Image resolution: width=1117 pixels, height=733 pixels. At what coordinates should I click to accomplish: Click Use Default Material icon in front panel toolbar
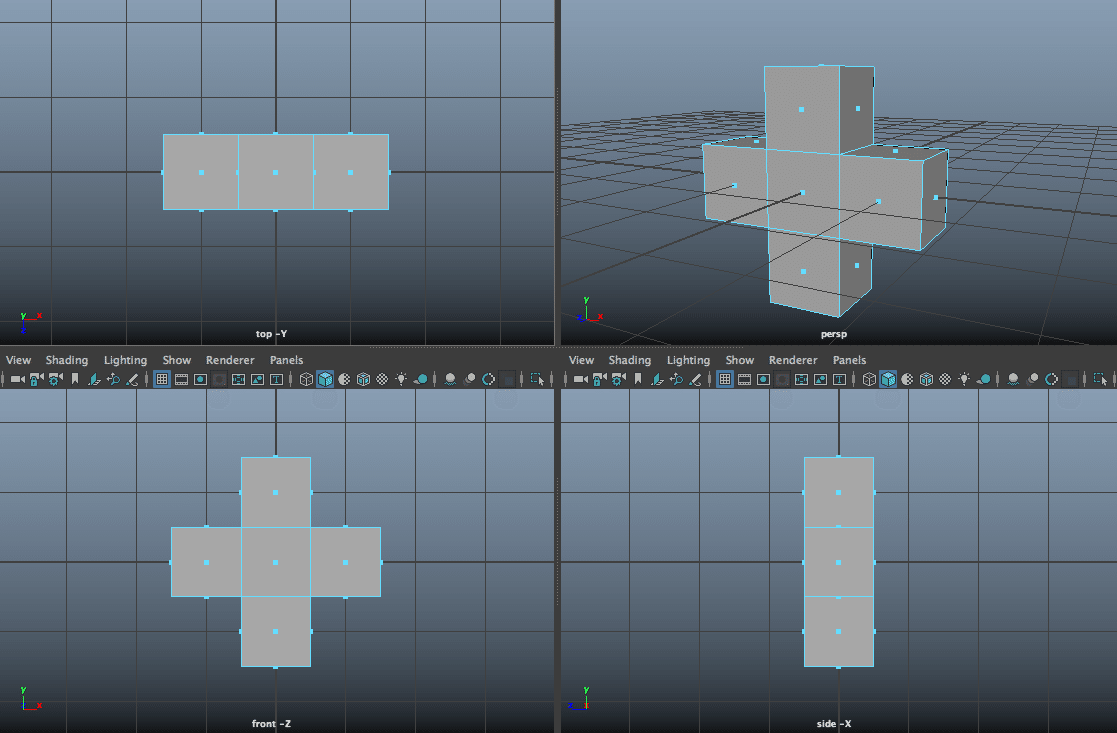pyautogui.click(x=344, y=379)
